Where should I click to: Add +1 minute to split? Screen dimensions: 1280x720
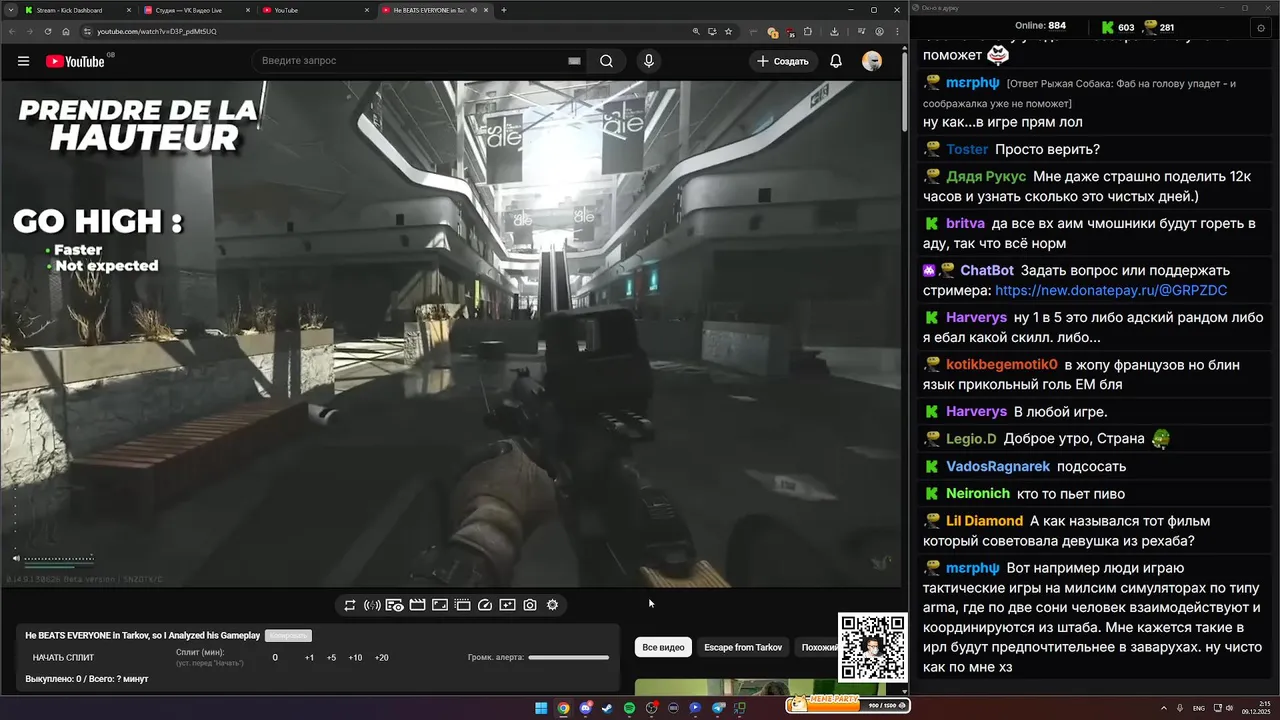[x=309, y=658]
